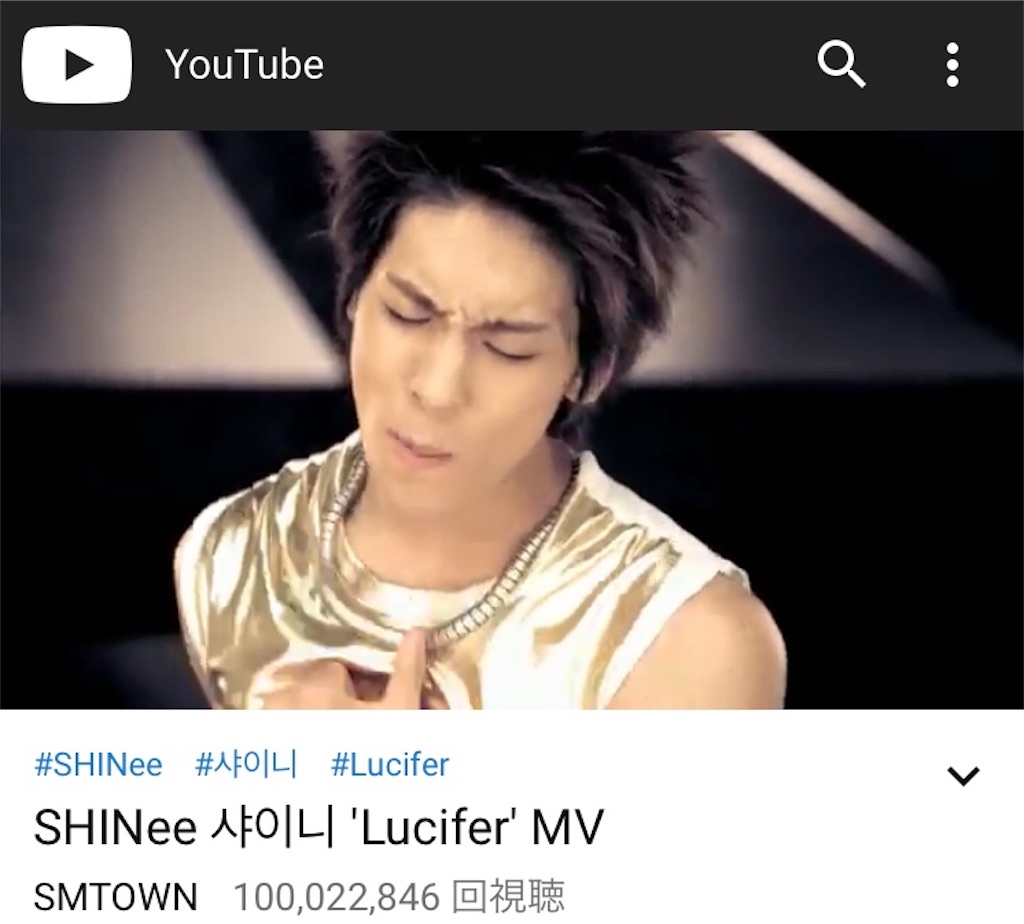
Task: Open the #Lucifer hashtag link
Action: 390,765
